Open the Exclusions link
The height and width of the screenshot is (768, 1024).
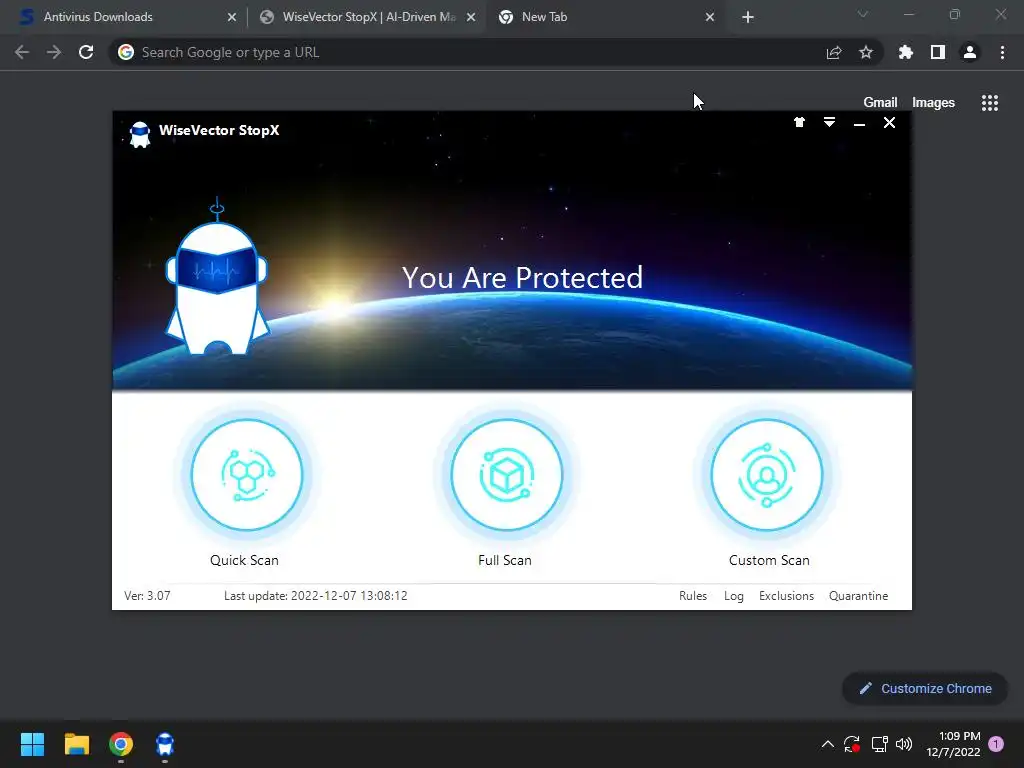tap(786, 596)
